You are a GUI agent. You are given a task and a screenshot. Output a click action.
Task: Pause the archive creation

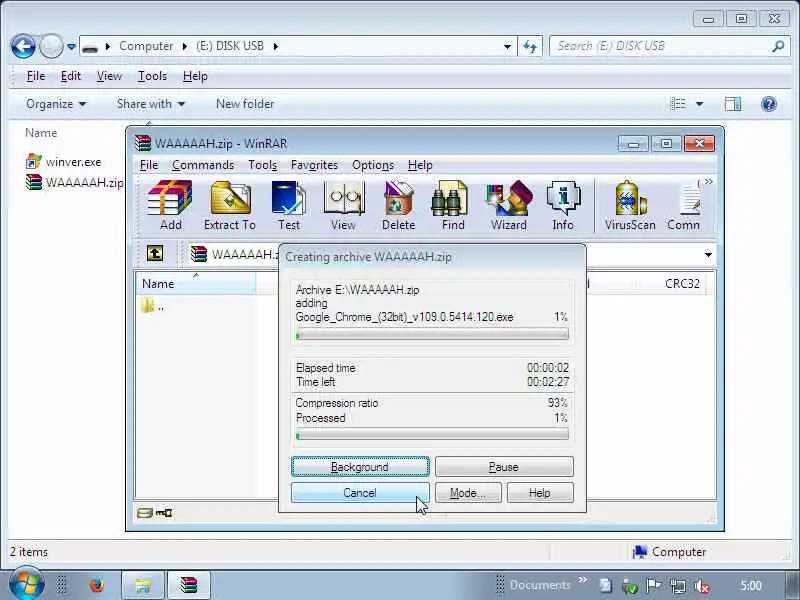point(504,467)
